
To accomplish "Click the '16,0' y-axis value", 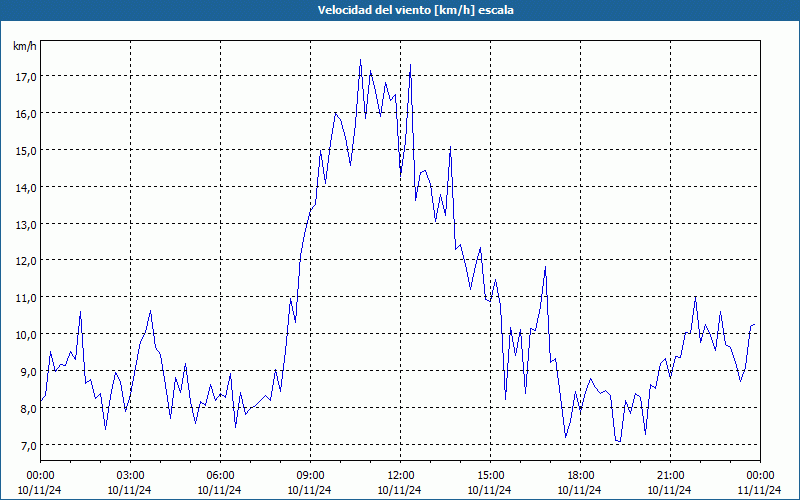I will tap(26, 114).
